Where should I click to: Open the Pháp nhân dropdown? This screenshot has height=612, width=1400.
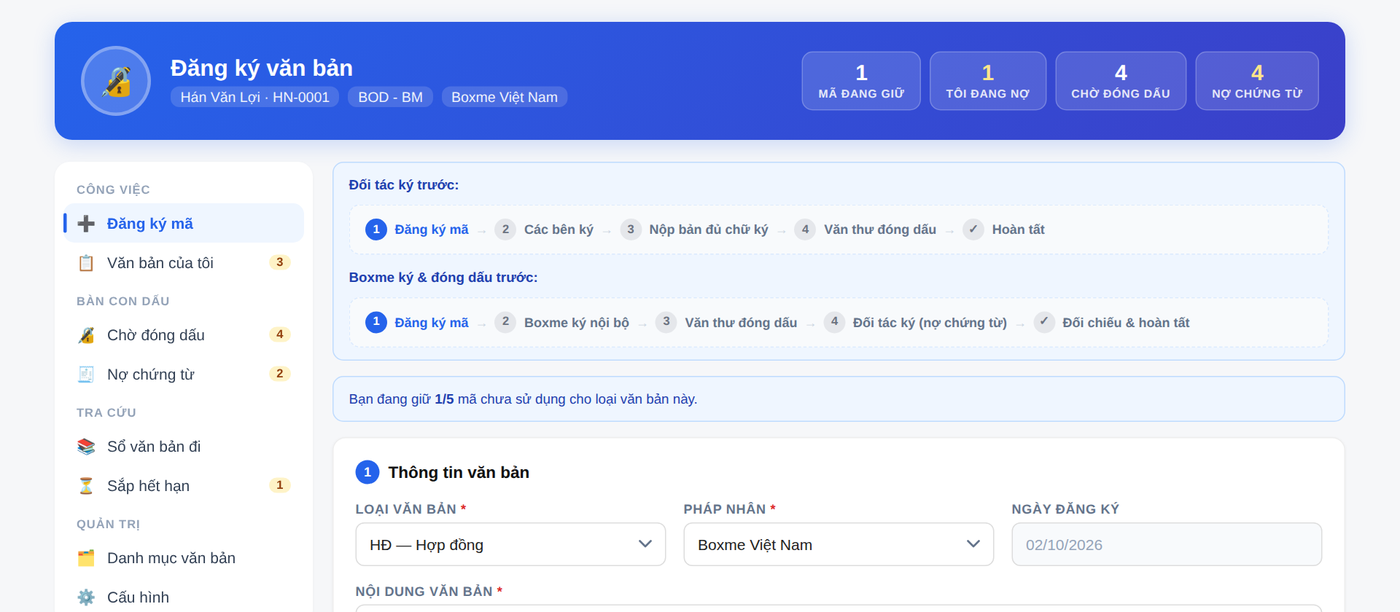tap(839, 544)
